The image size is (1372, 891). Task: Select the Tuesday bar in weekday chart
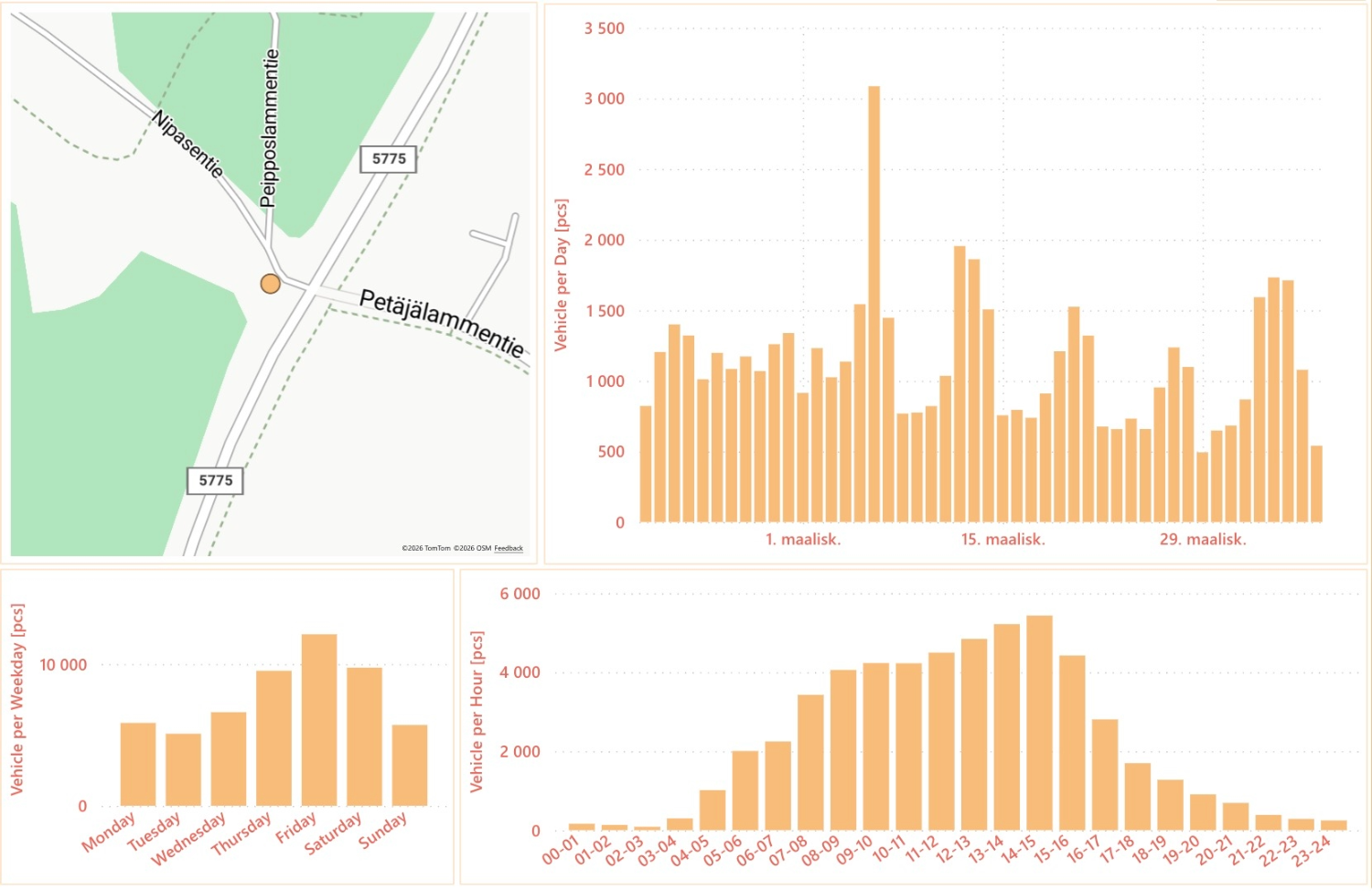click(x=183, y=769)
